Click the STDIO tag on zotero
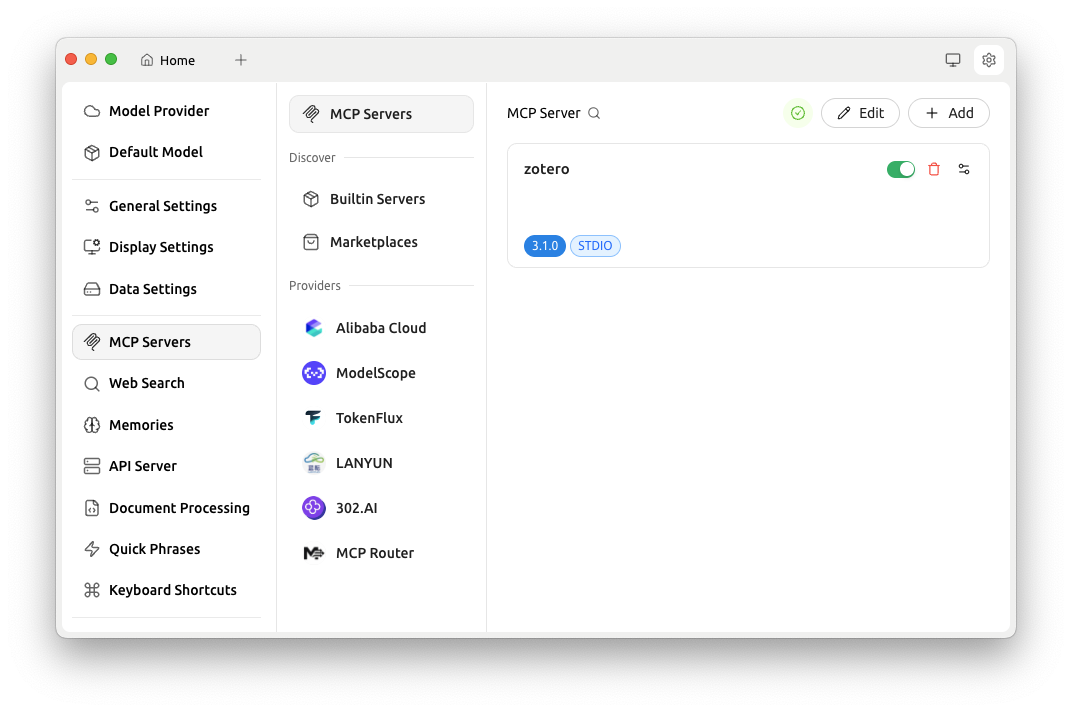This screenshot has width=1072, height=712. click(595, 246)
